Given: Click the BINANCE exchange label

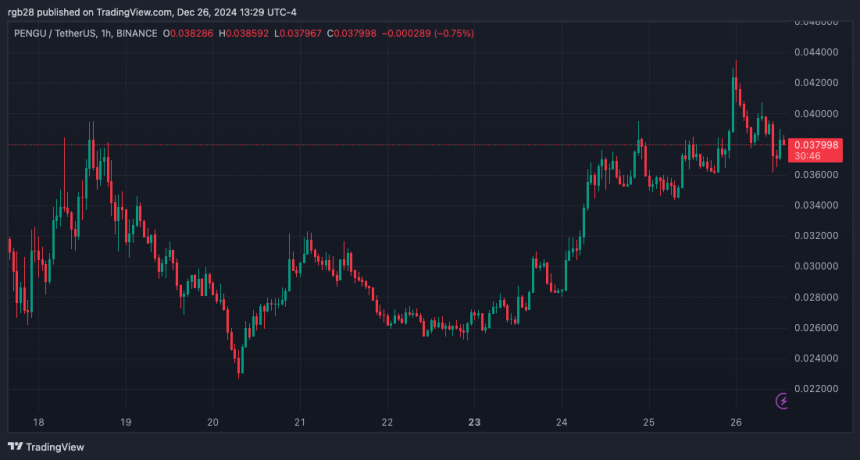Looking at the screenshot, I should tap(137, 33).
